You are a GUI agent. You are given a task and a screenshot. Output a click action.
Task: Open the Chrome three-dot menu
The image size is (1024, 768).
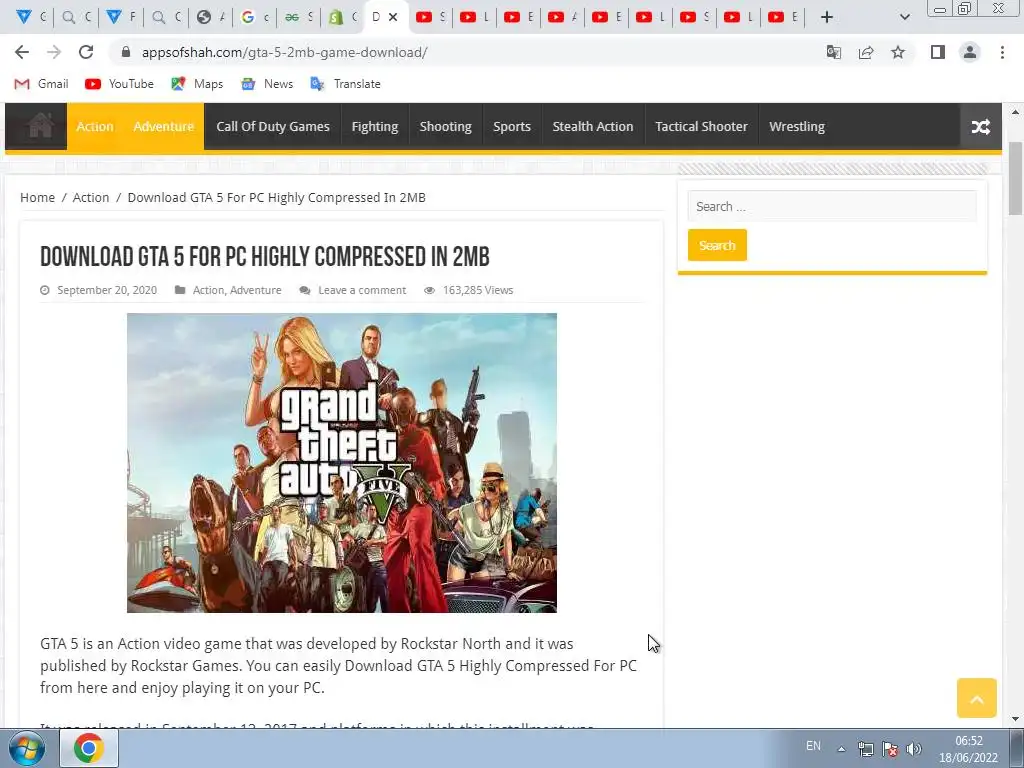point(1002,52)
